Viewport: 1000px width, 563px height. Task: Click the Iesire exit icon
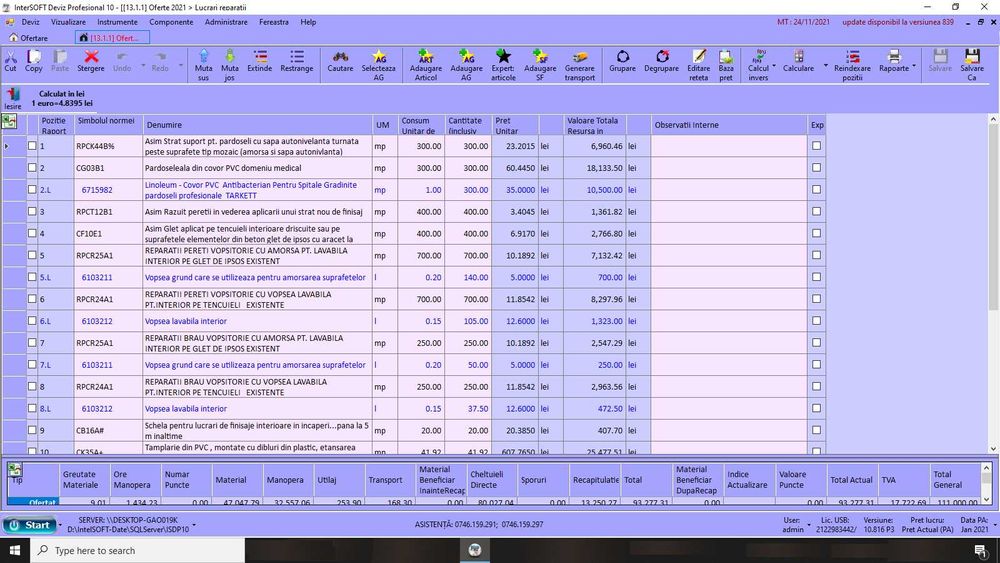pyautogui.click(x=13, y=97)
